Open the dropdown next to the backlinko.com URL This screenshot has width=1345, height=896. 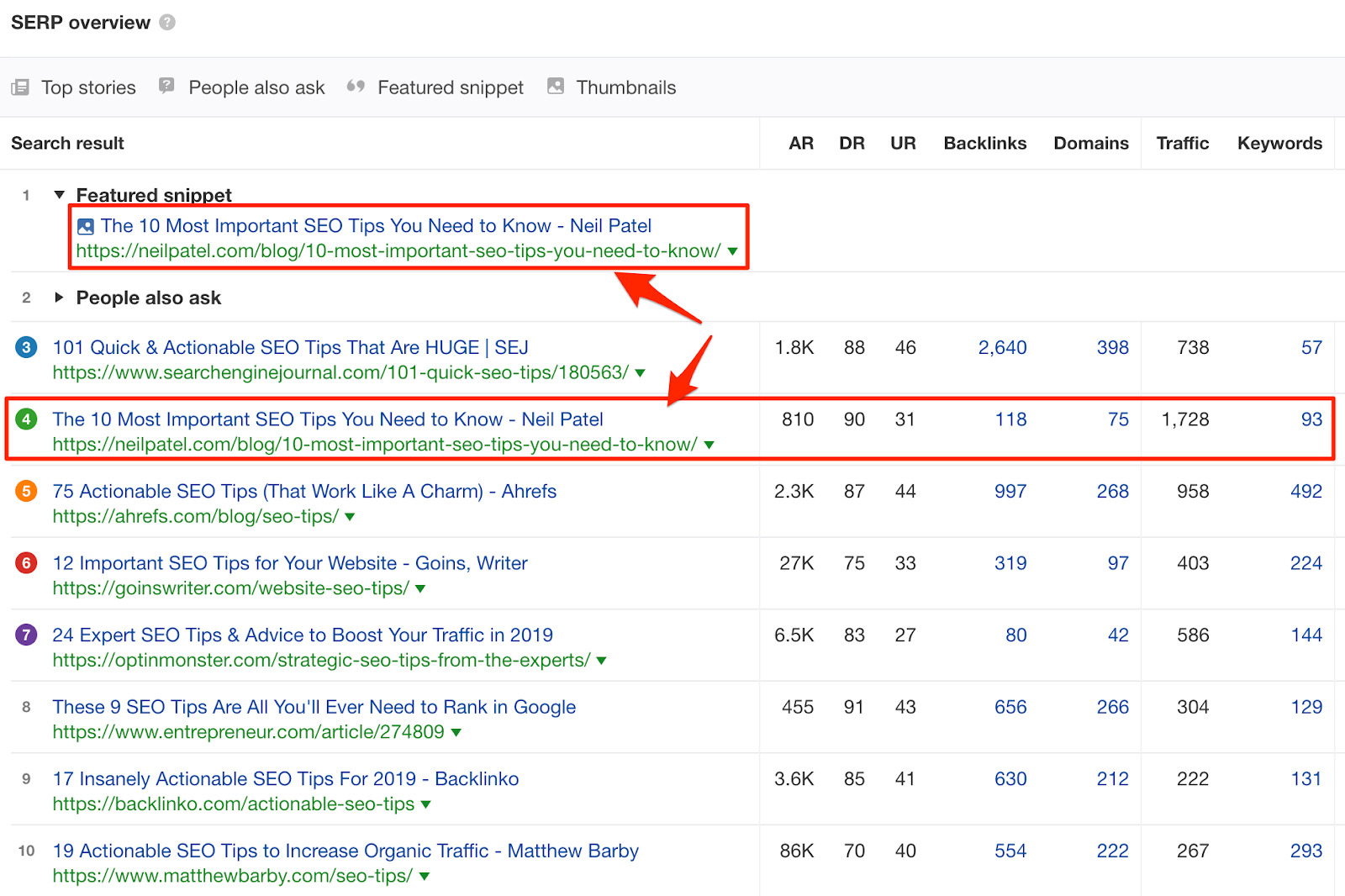[x=426, y=804]
